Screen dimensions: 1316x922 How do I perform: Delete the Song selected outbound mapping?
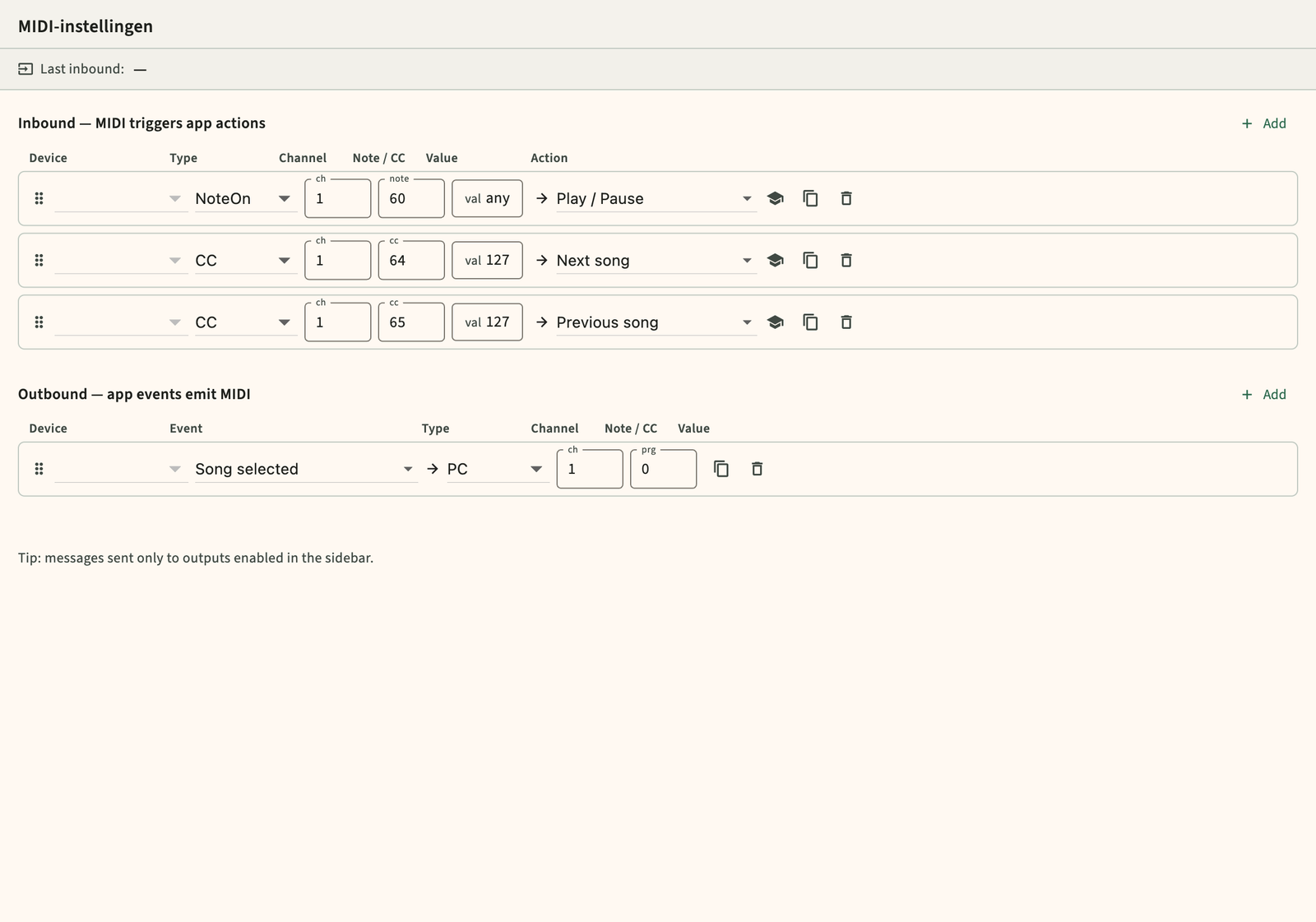pyautogui.click(x=758, y=469)
